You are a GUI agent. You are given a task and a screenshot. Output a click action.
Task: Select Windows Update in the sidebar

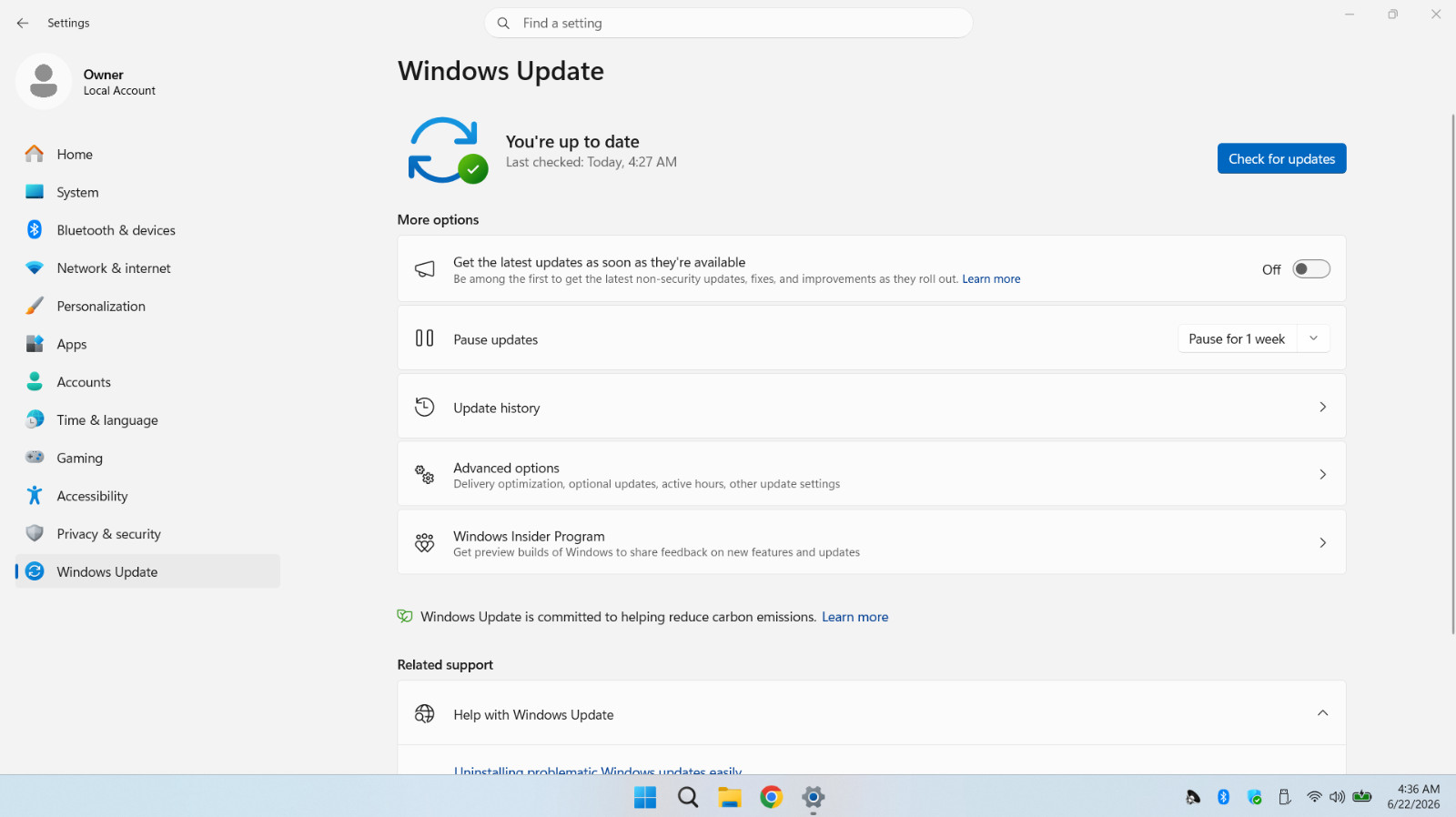(x=147, y=571)
